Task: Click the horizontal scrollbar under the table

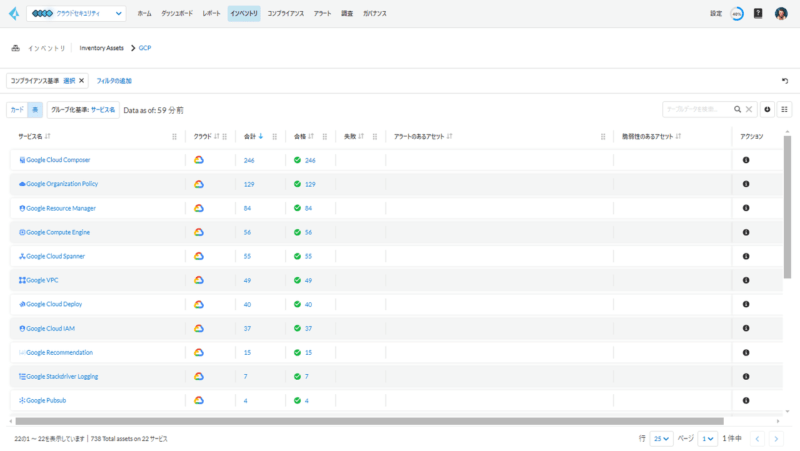Action: click(370, 421)
